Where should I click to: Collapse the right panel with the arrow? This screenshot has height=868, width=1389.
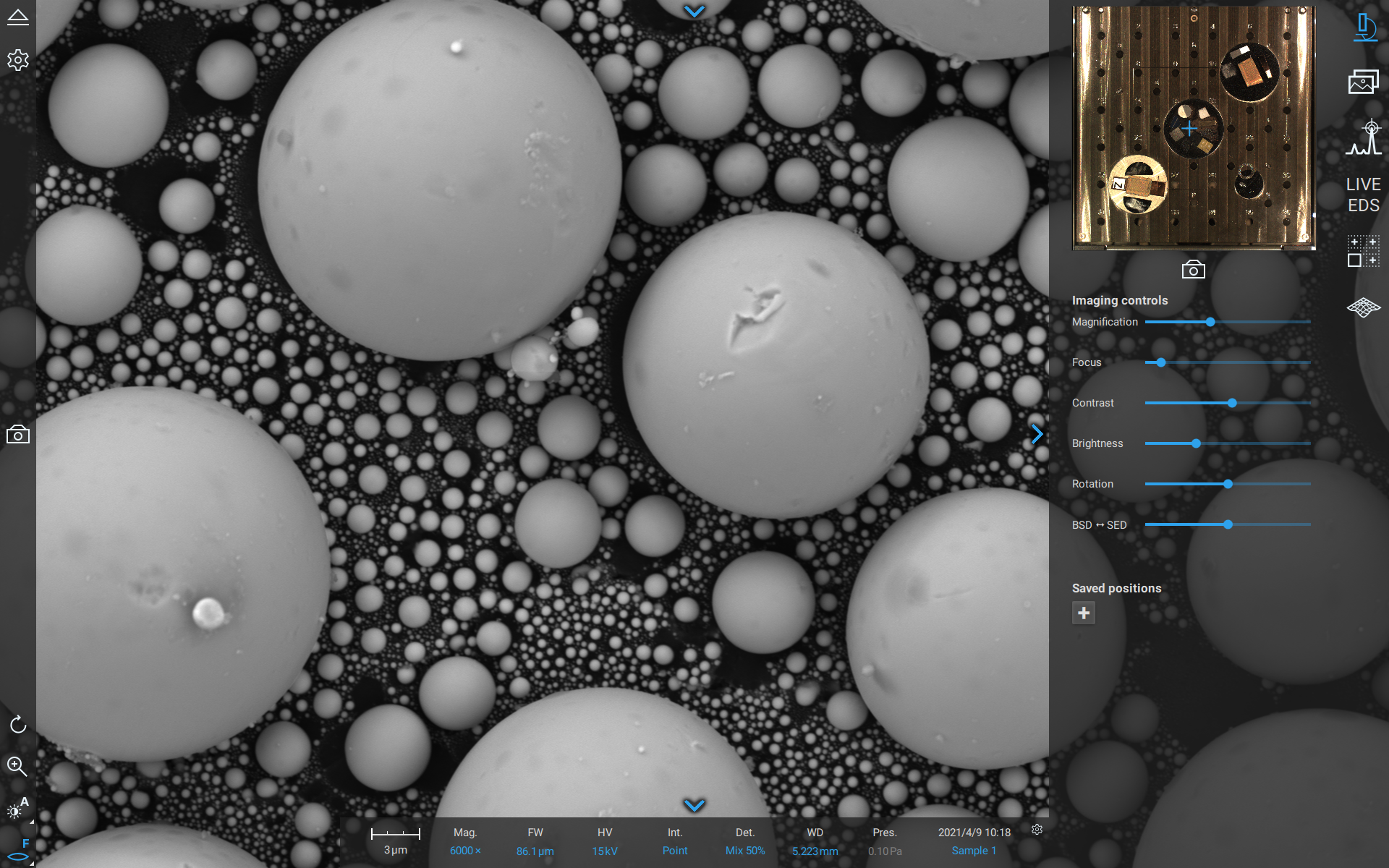pos(1037,433)
